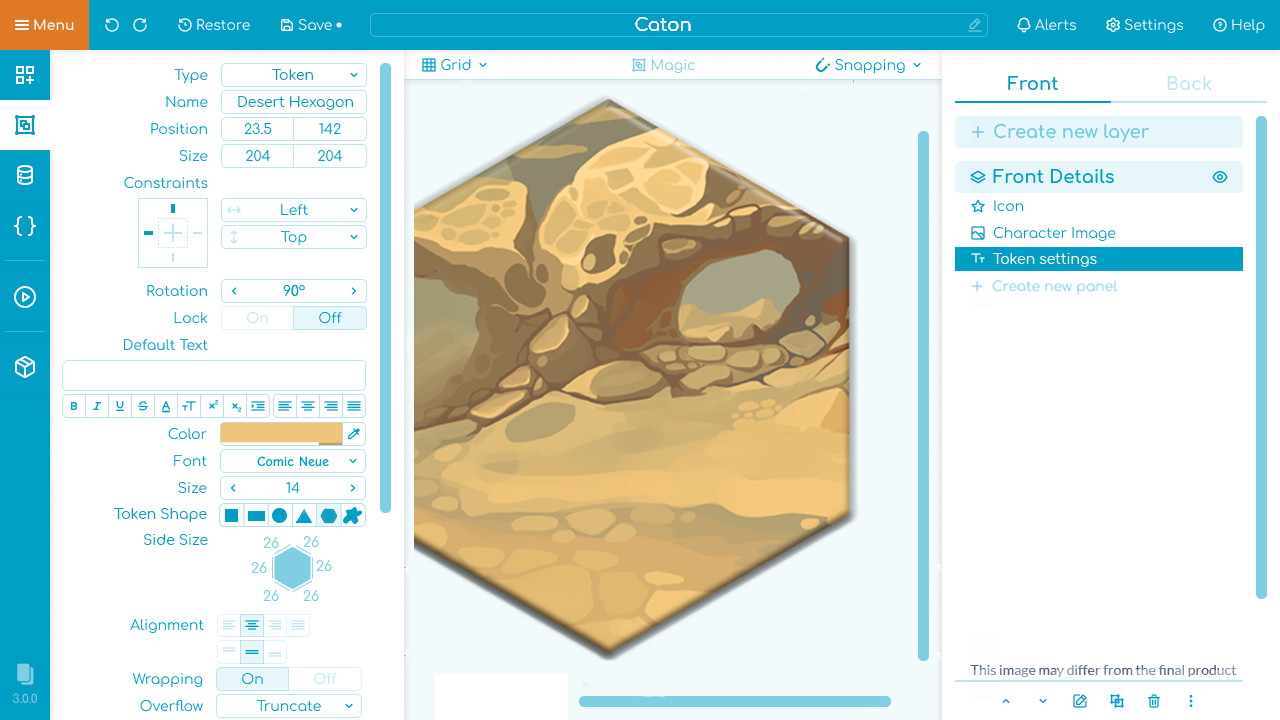Click the Restore button
Screen dimensions: 1280x720
coord(214,25)
